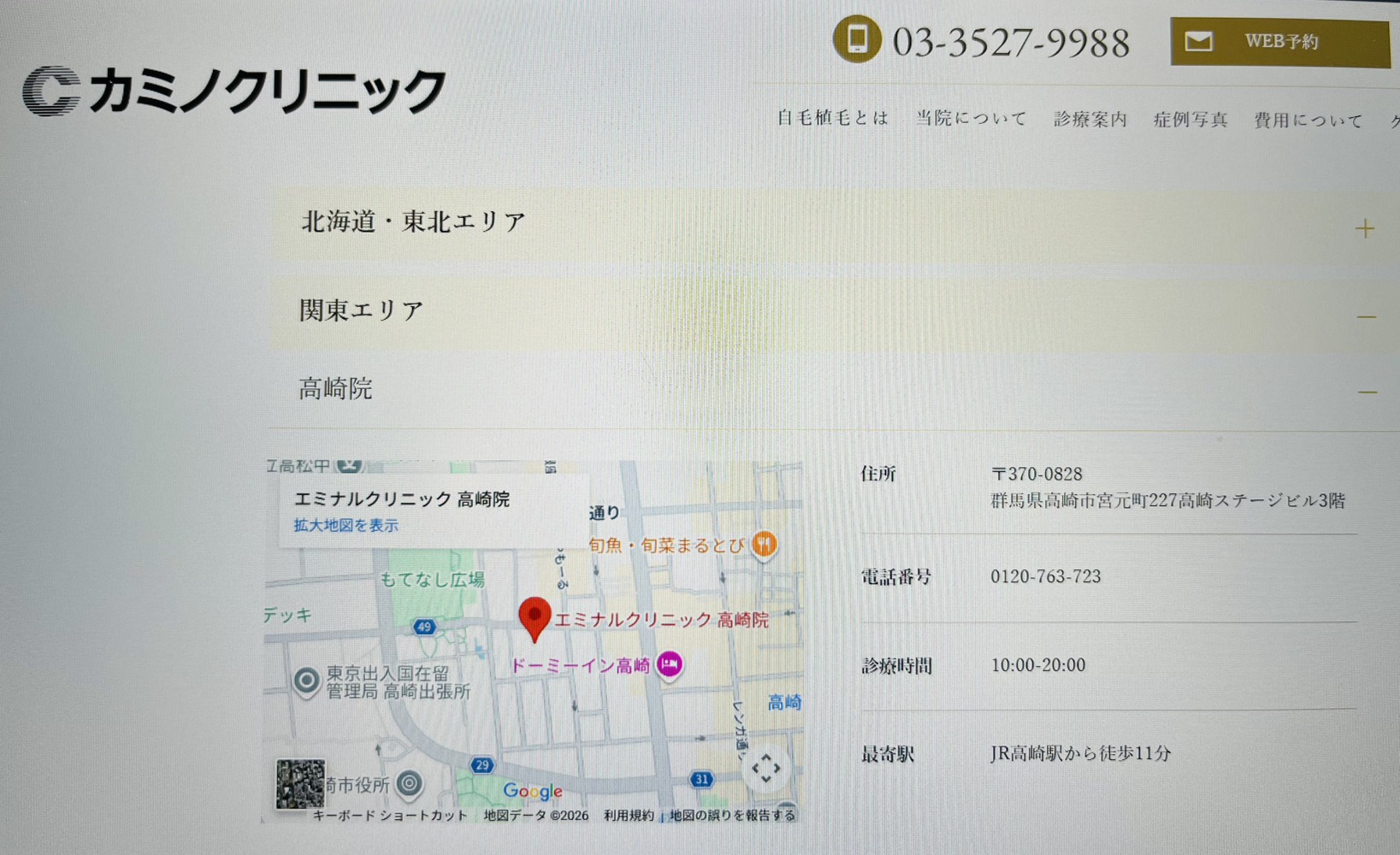Click the 診療時間 label
Viewport: 1400px width, 855px height.
pyautogui.click(x=896, y=666)
